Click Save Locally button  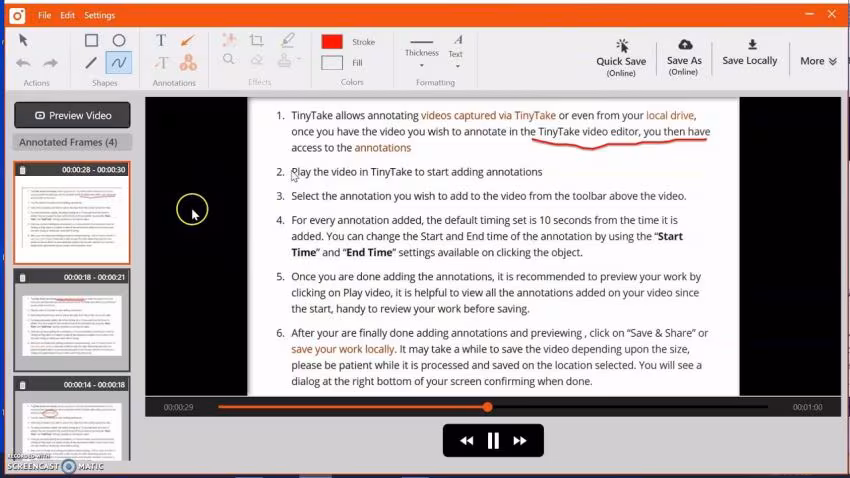pyautogui.click(x=750, y=53)
